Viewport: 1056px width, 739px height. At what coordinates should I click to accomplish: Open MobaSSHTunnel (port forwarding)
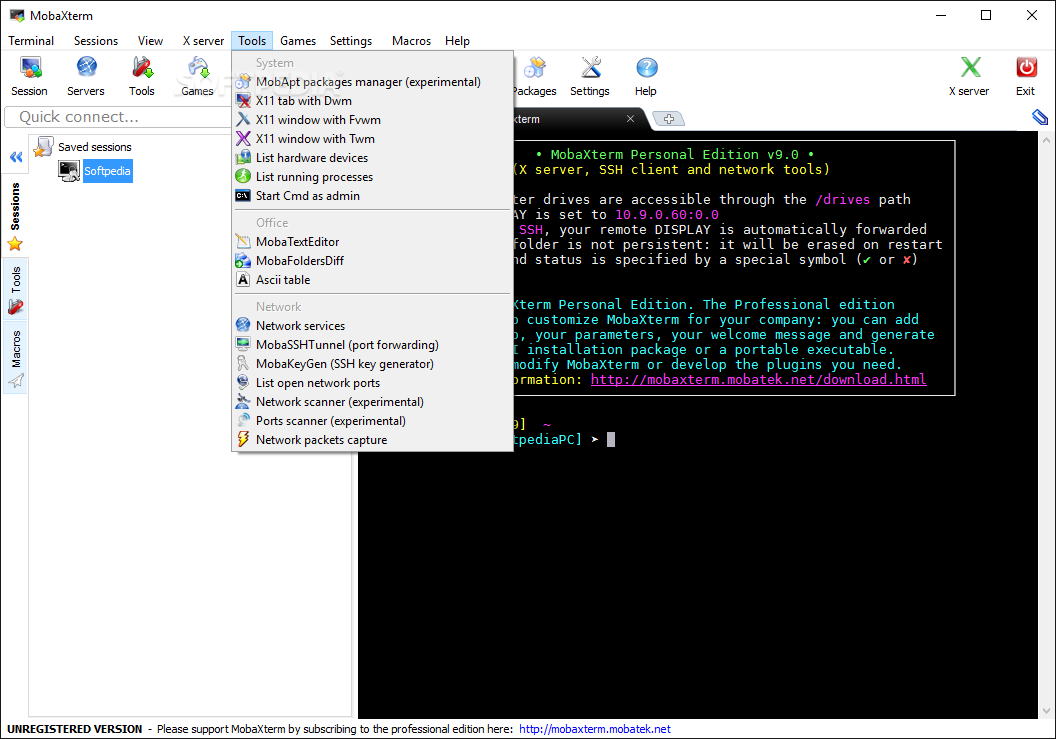point(372,345)
